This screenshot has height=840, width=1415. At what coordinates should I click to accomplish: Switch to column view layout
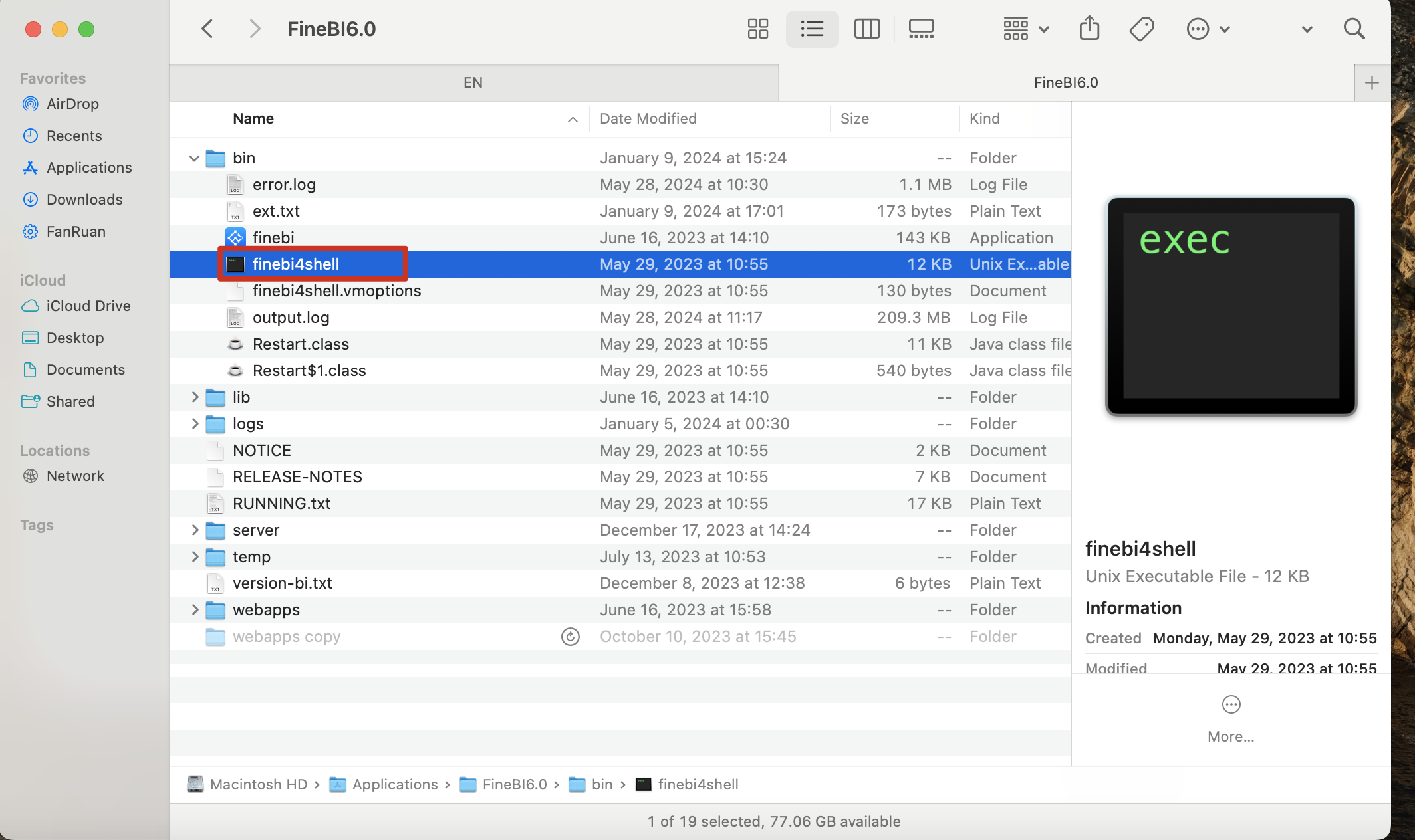866,29
